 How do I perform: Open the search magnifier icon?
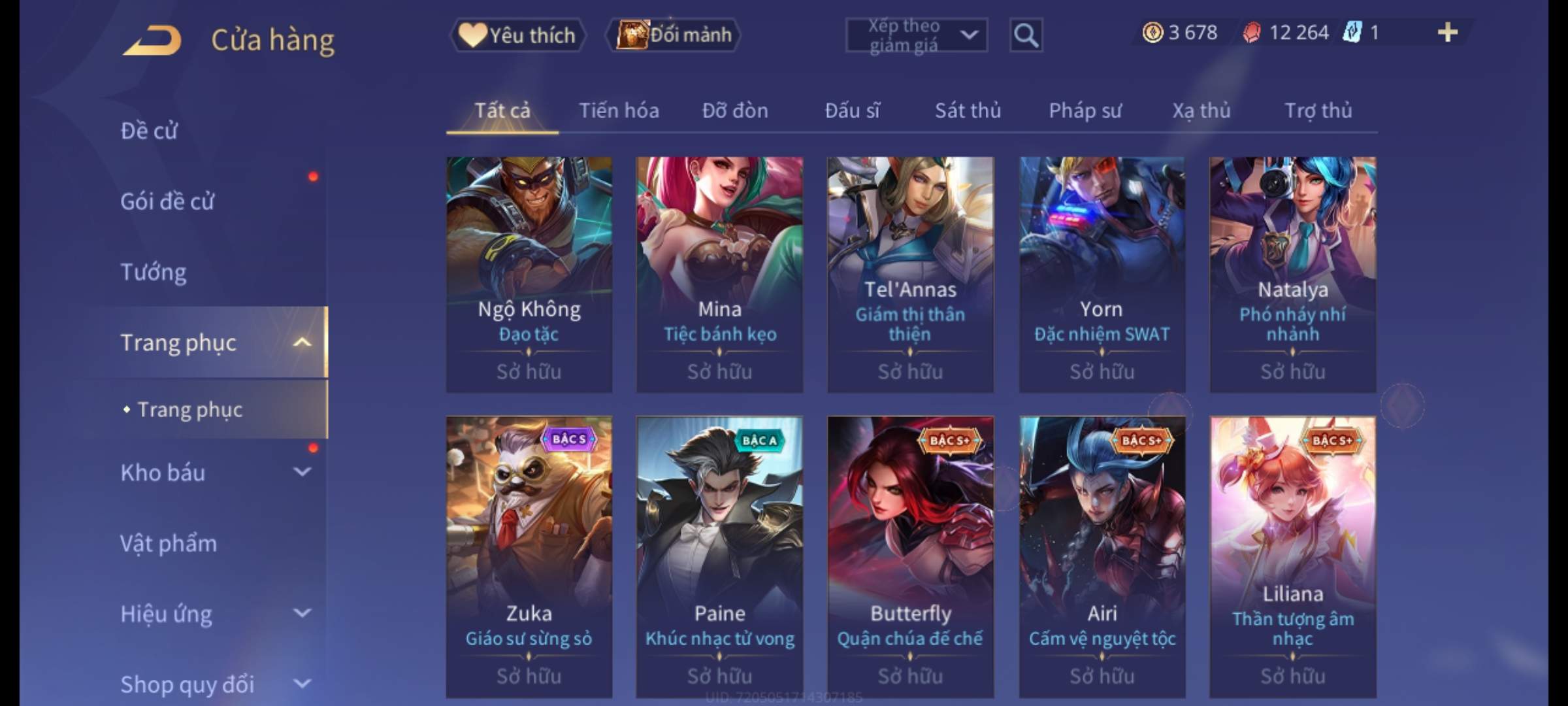1026,35
